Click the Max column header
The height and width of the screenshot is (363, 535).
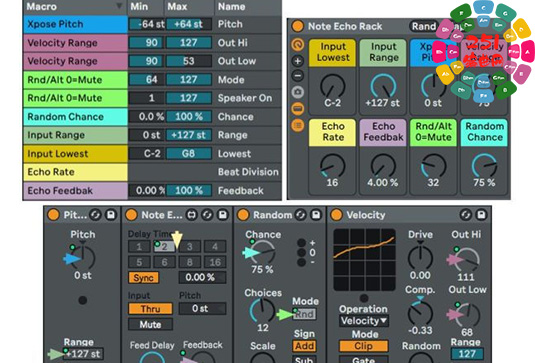[189, 6]
